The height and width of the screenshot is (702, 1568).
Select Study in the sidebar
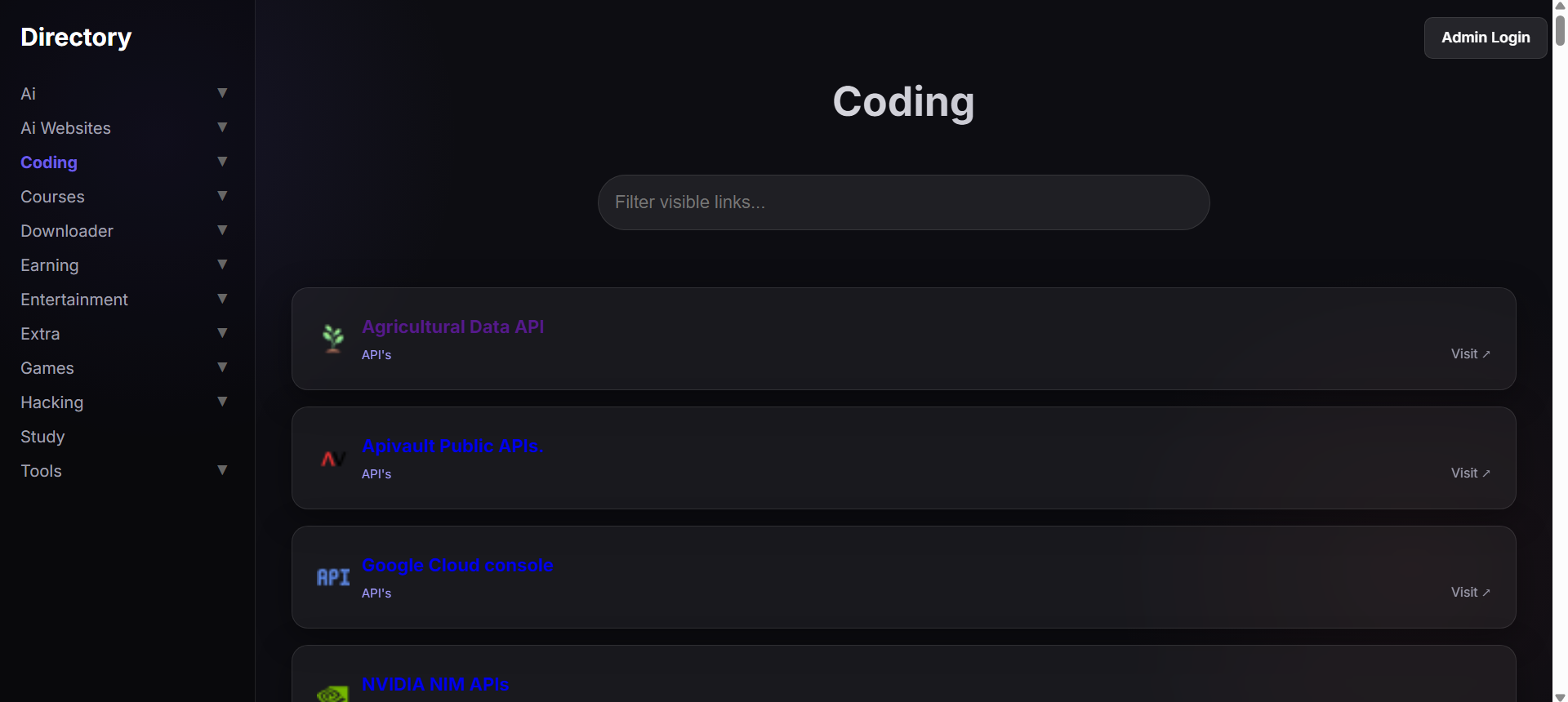[42, 437]
